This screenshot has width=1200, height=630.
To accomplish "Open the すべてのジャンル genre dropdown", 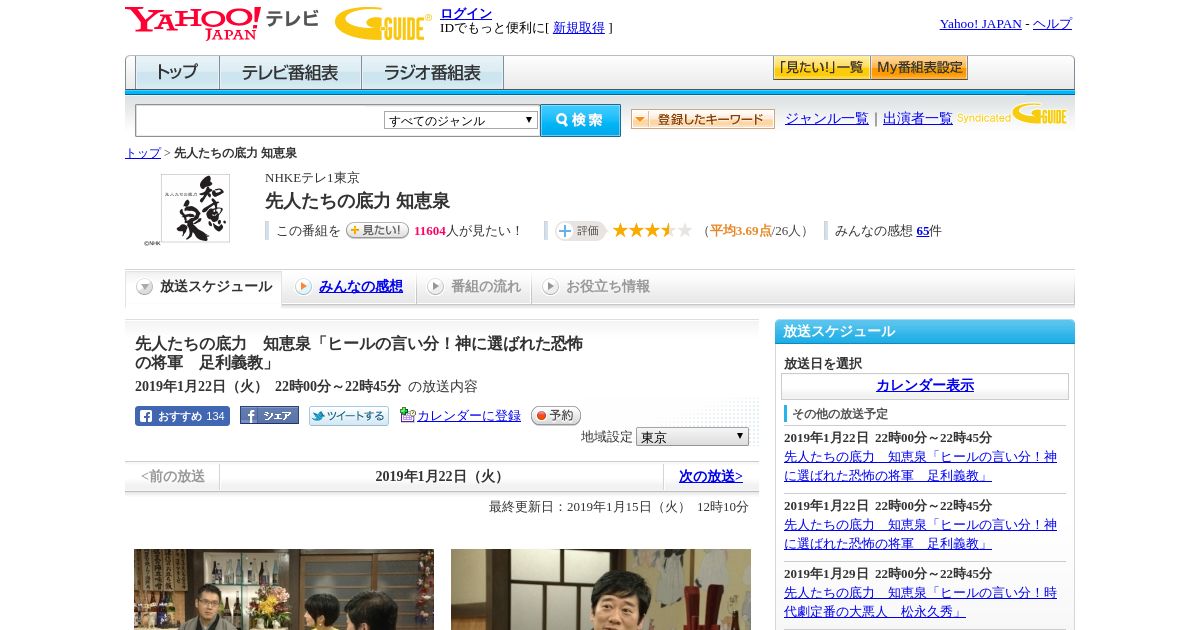I will pos(461,120).
